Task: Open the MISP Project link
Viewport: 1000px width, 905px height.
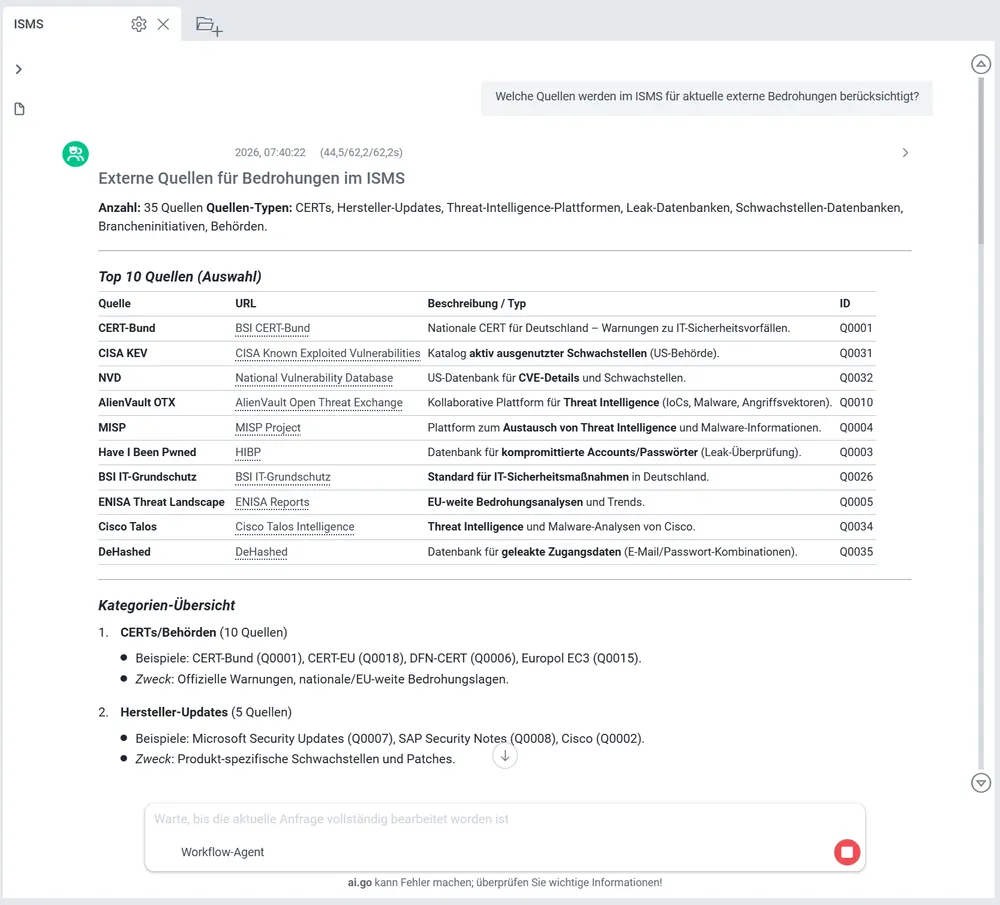Action: [x=268, y=427]
